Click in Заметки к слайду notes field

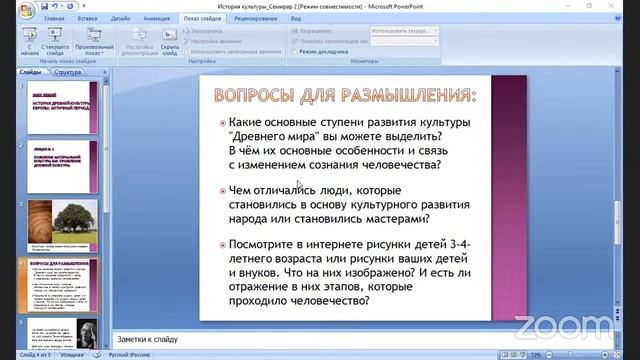pos(363,339)
